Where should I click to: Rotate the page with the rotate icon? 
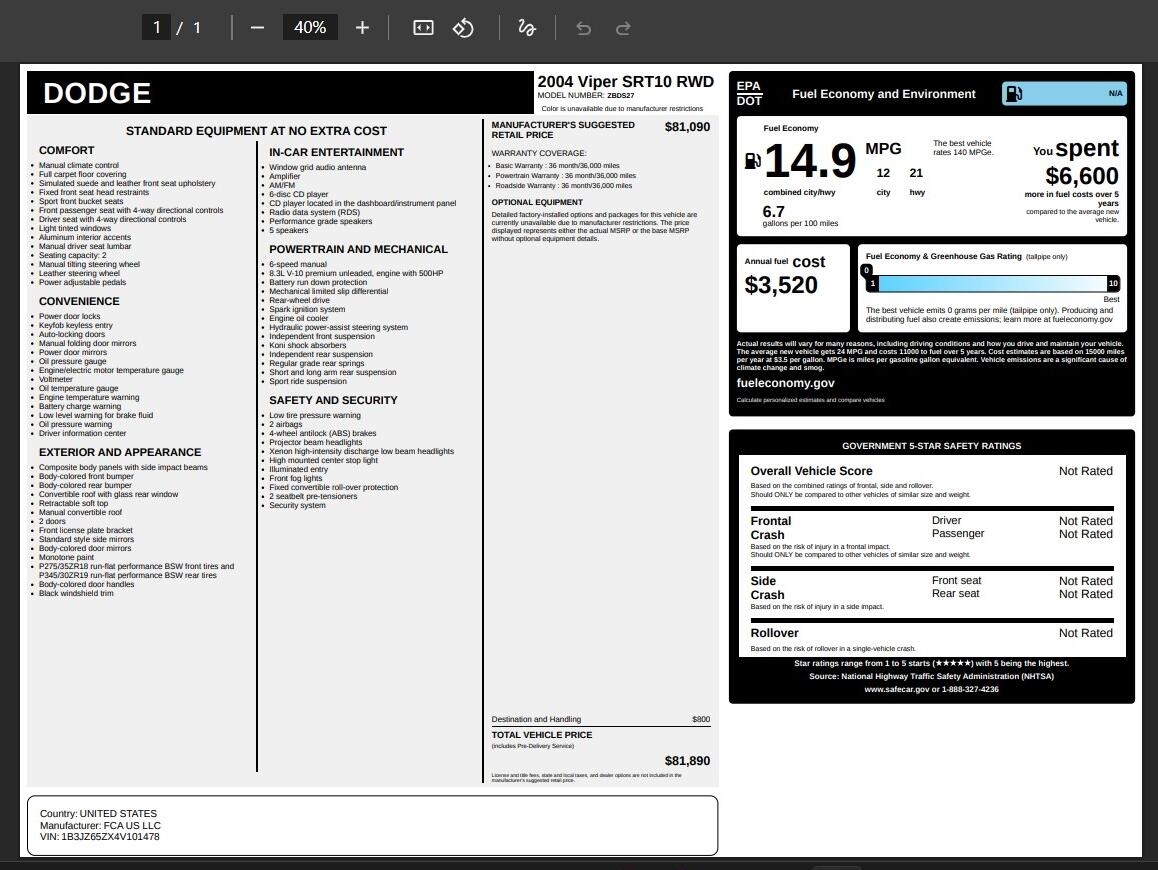[x=463, y=28]
